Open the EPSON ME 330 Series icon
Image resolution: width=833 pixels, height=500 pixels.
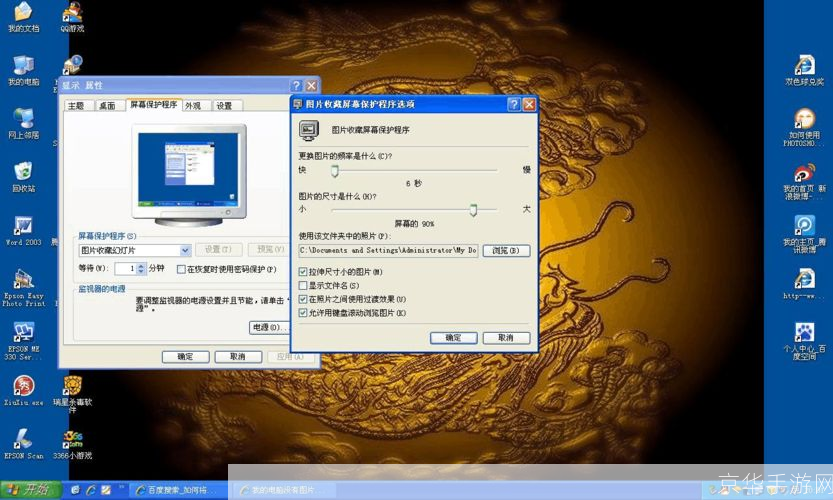pos(23,341)
